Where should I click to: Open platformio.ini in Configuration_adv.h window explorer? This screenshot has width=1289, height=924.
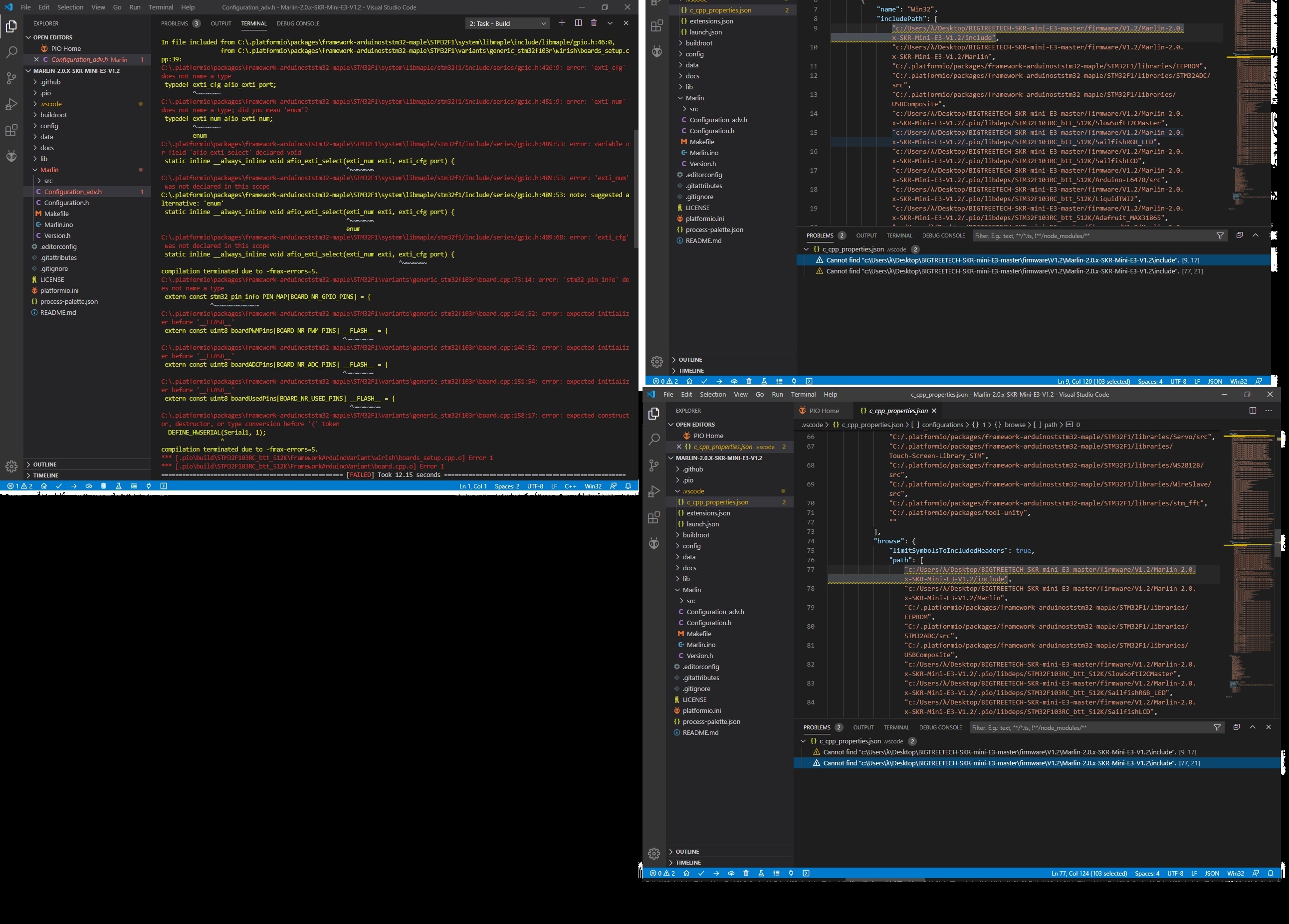[x=87, y=290]
